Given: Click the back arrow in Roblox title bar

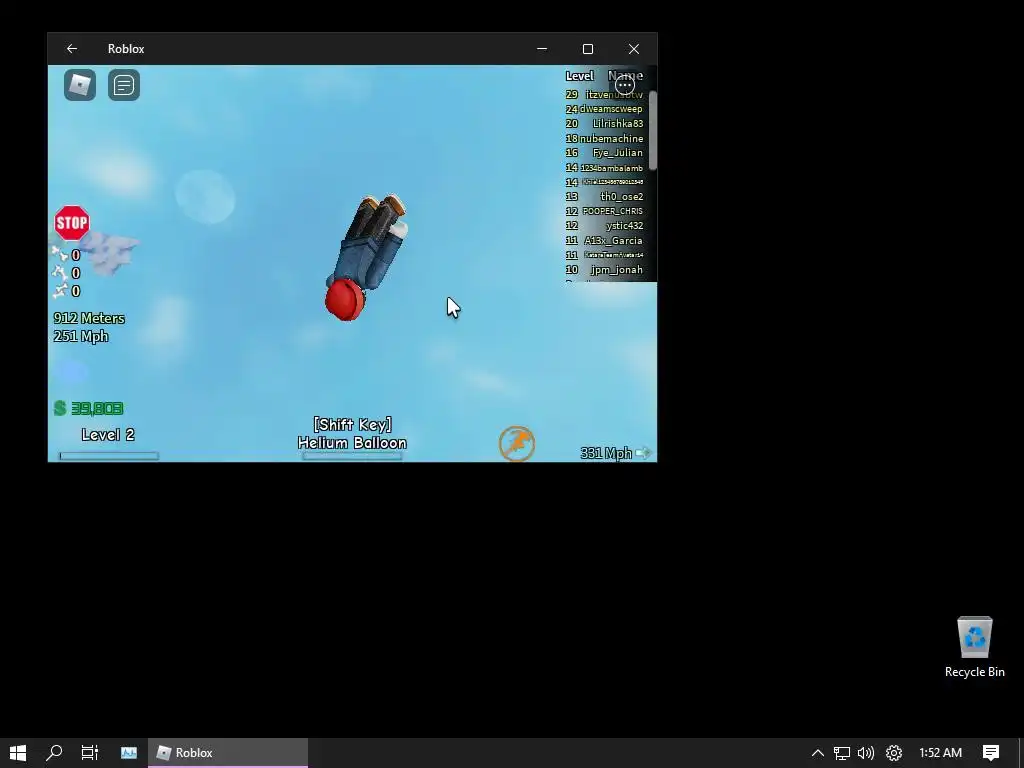Looking at the screenshot, I should [72, 49].
